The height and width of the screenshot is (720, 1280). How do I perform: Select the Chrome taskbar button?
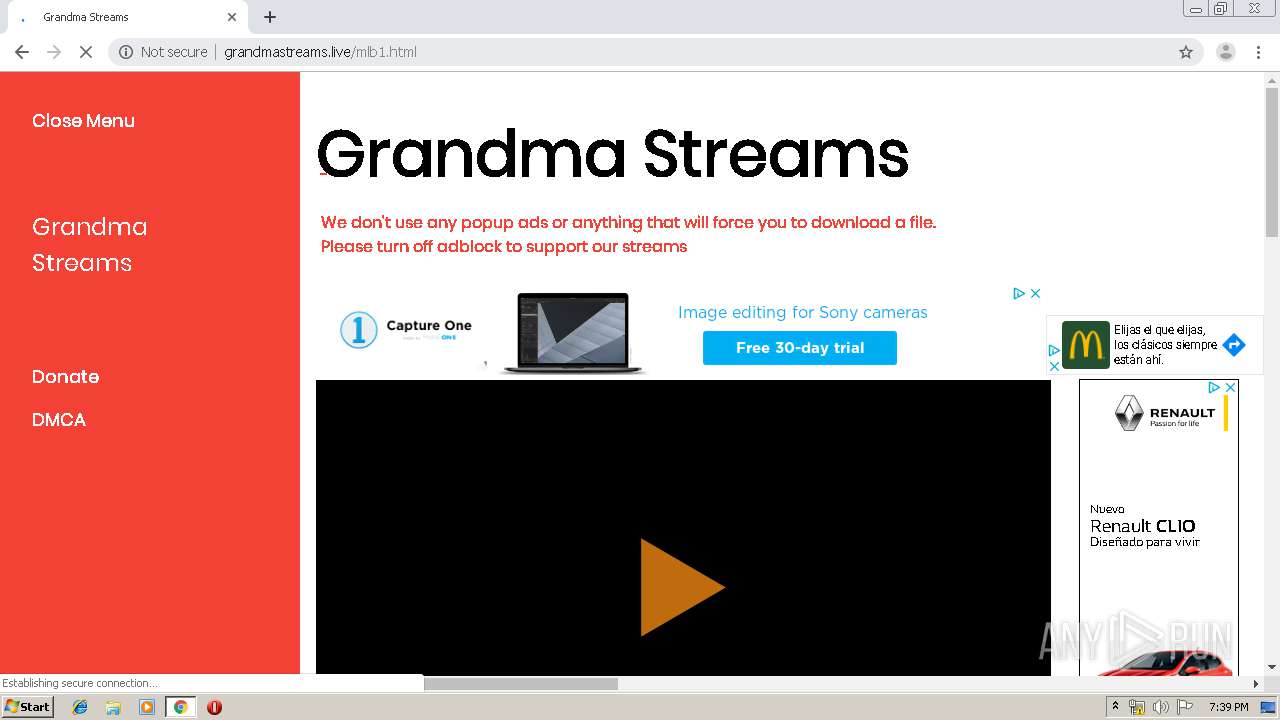point(180,707)
